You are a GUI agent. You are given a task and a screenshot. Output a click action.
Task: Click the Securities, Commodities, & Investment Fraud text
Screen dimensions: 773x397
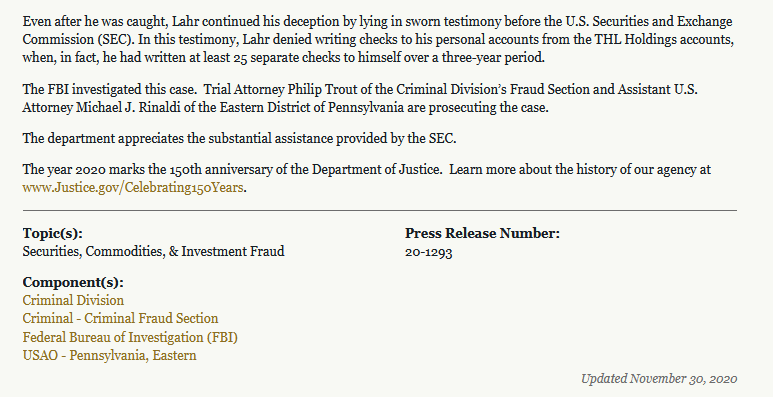coord(153,252)
